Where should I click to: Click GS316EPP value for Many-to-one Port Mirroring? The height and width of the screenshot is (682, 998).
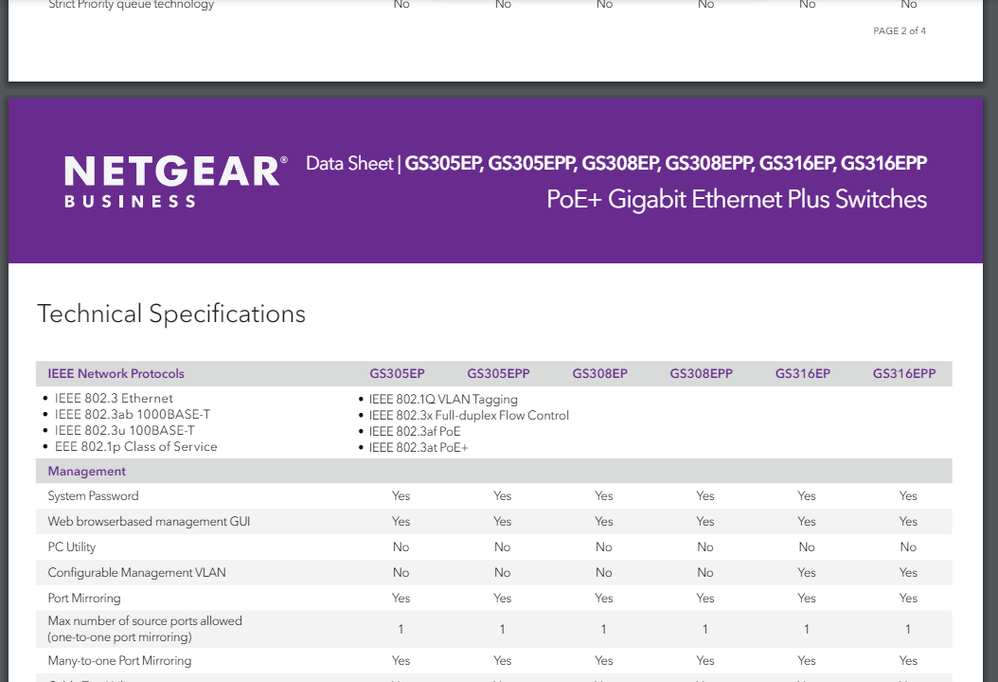(908, 660)
